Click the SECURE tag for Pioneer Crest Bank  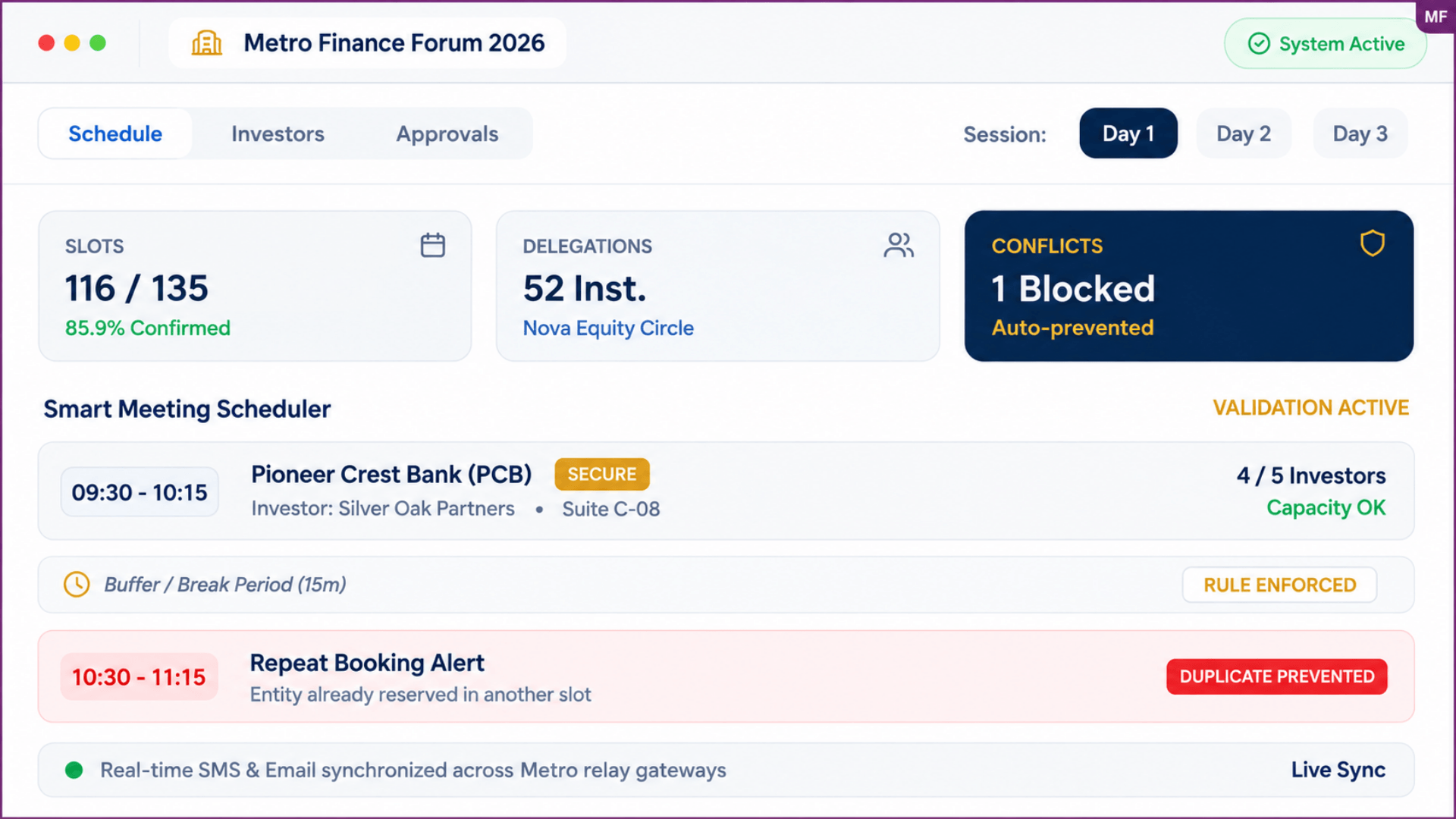tap(602, 474)
